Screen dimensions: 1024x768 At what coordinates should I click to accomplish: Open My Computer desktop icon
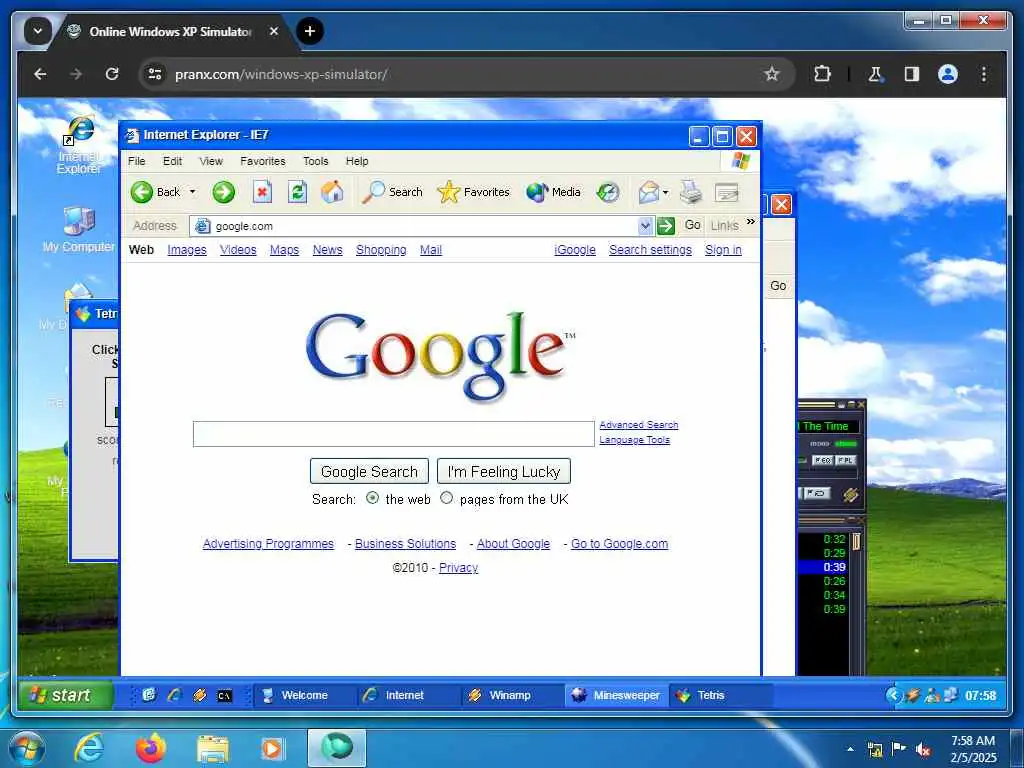click(x=79, y=229)
